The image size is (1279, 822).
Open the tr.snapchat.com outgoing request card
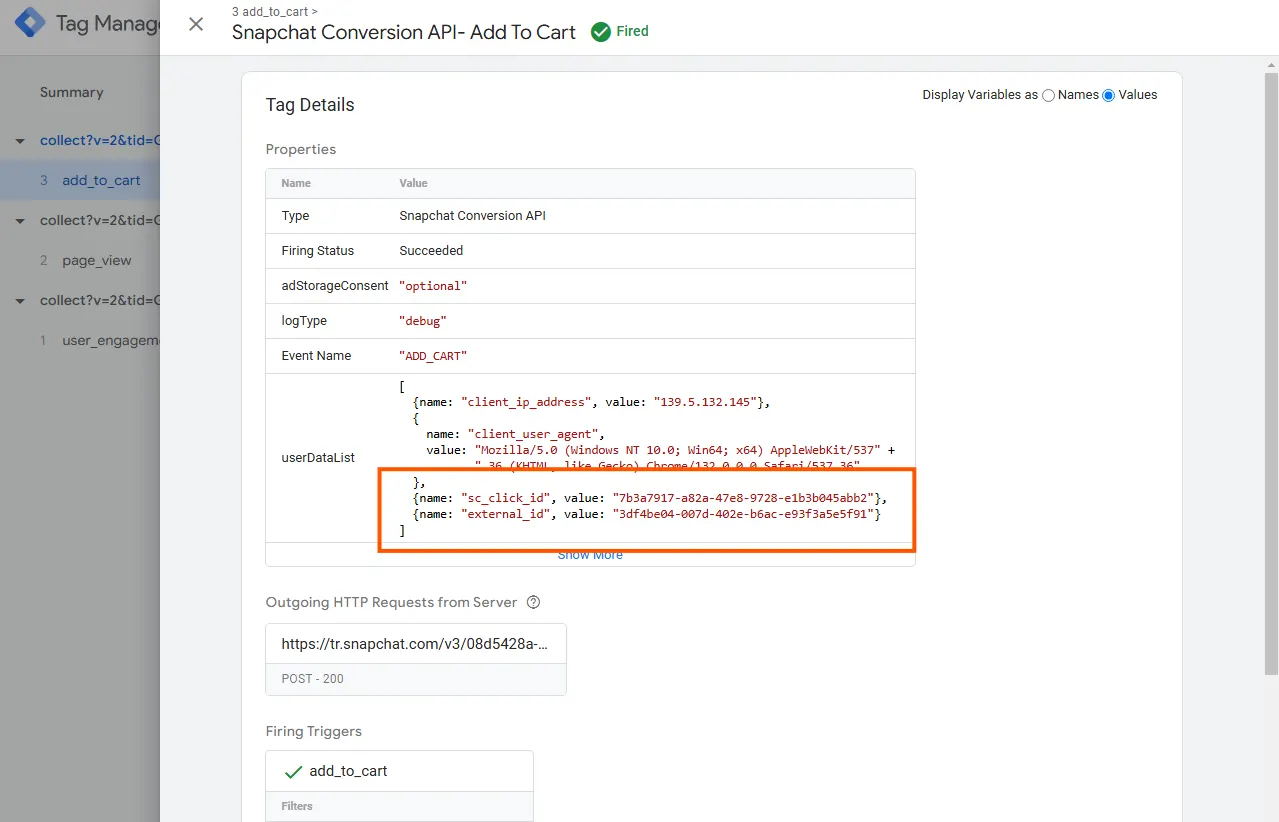point(416,660)
